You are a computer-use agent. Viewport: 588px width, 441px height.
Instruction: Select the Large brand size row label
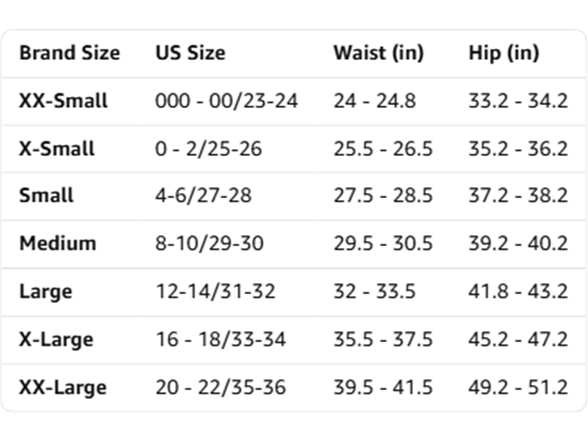coord(46,292)
